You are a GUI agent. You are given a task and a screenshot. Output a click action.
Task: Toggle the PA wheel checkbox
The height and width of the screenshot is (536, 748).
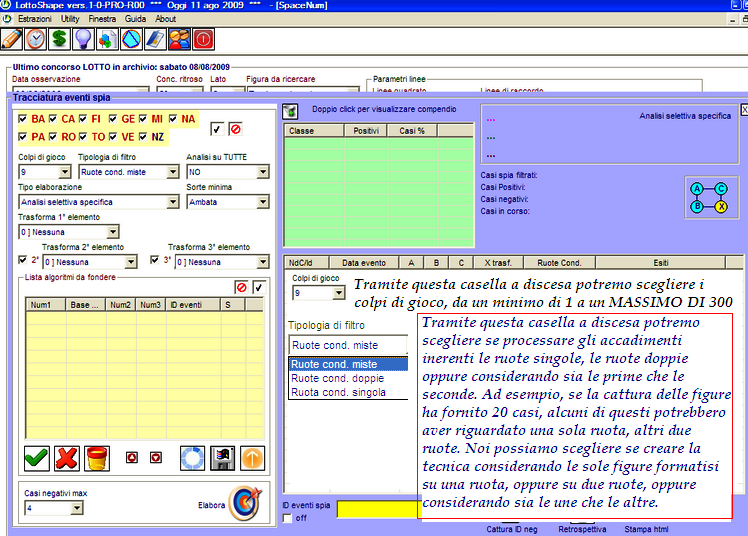pos(22,136)
